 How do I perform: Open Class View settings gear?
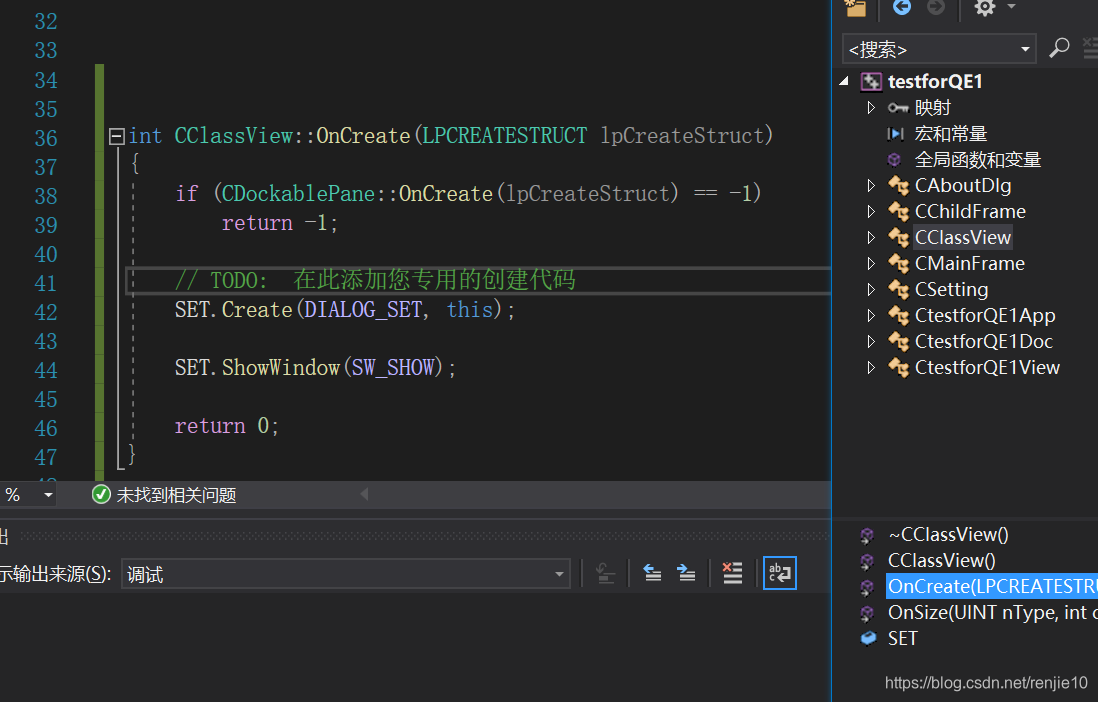pos(985,8)
